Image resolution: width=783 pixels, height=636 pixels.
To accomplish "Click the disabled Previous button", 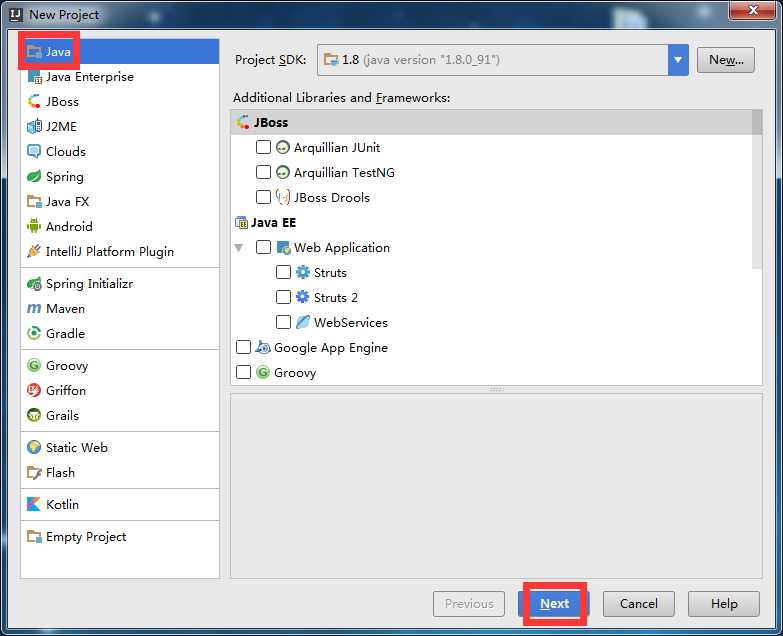I will pos(469,604).
